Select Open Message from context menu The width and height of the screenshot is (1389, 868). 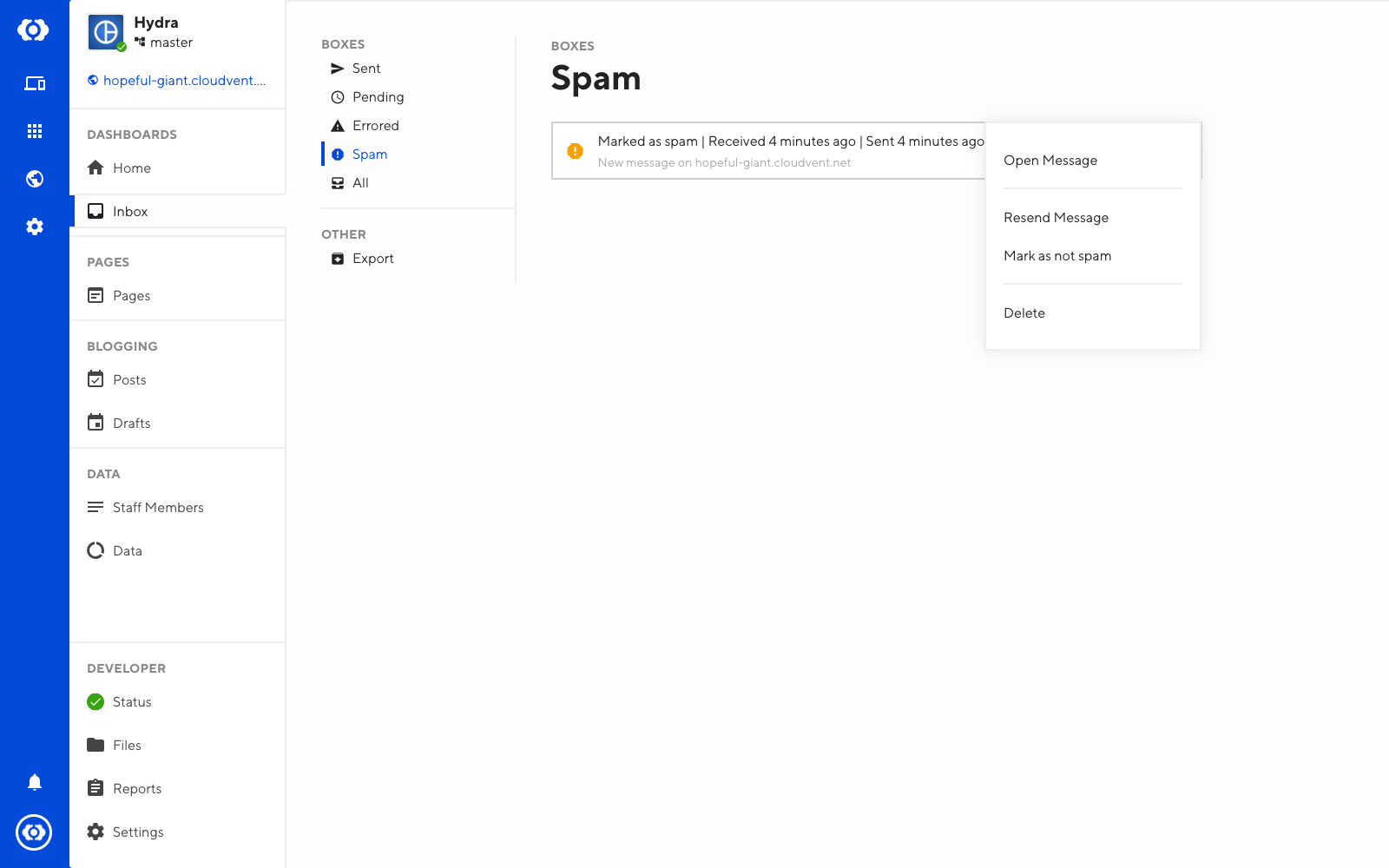pos(1050,161)
